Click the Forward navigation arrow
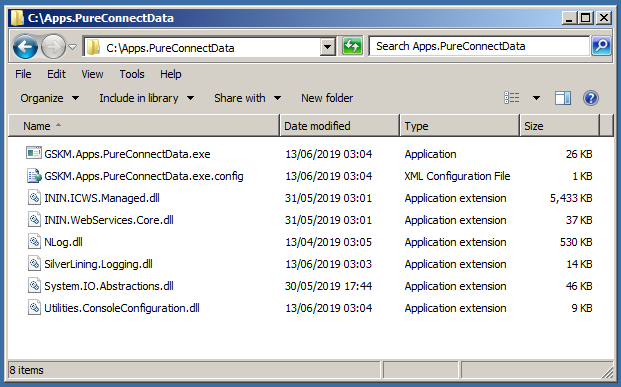This screenshot has width=621, height=387. point(53,47)
